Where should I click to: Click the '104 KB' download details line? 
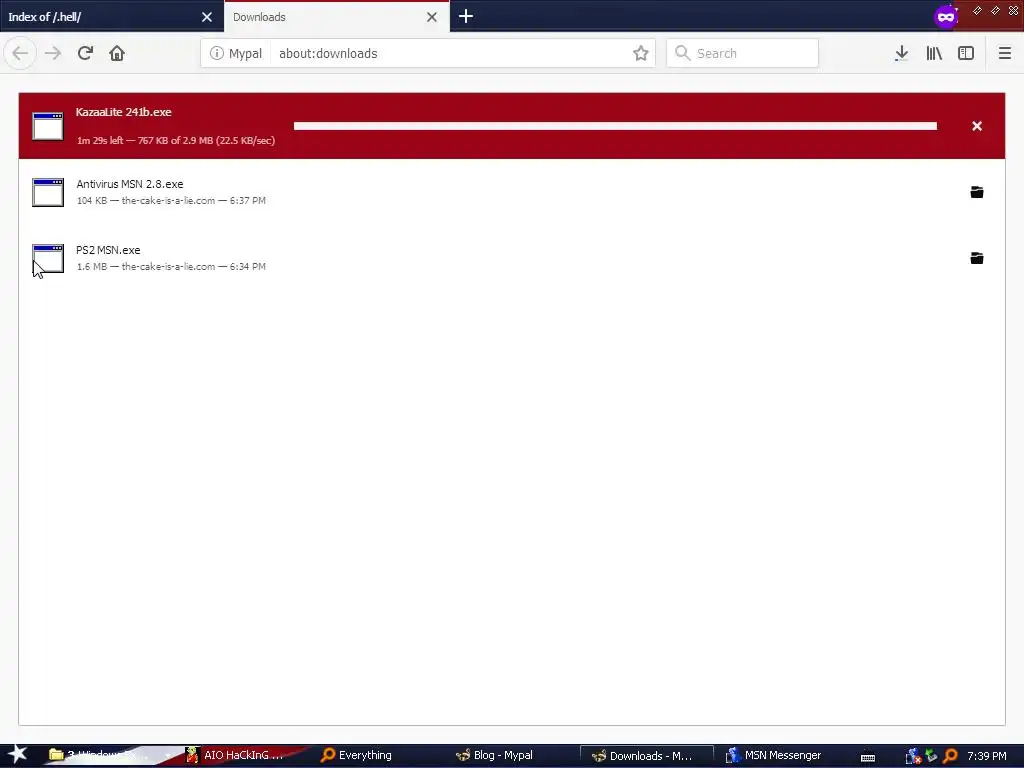[x=171, y=200]
